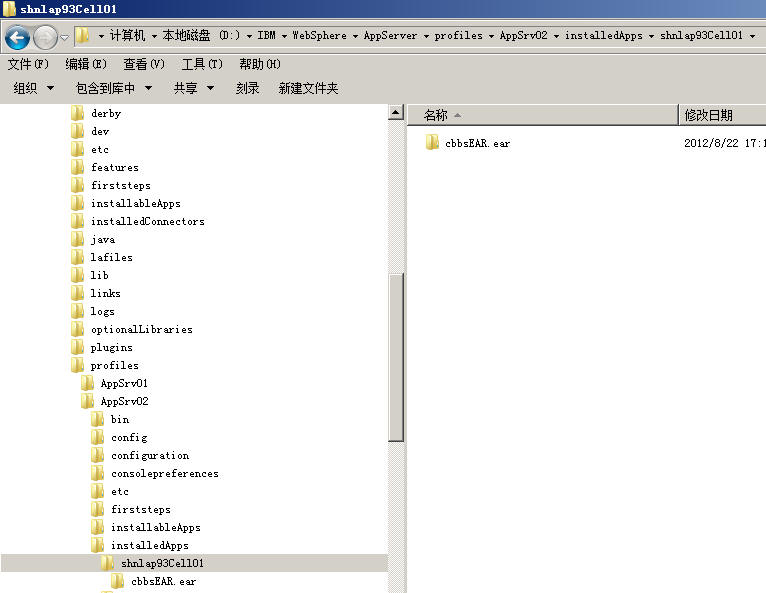Screen dimensions: 766x593
Task: Click IBM in the address breadcrumb
Action: point(266,36)
